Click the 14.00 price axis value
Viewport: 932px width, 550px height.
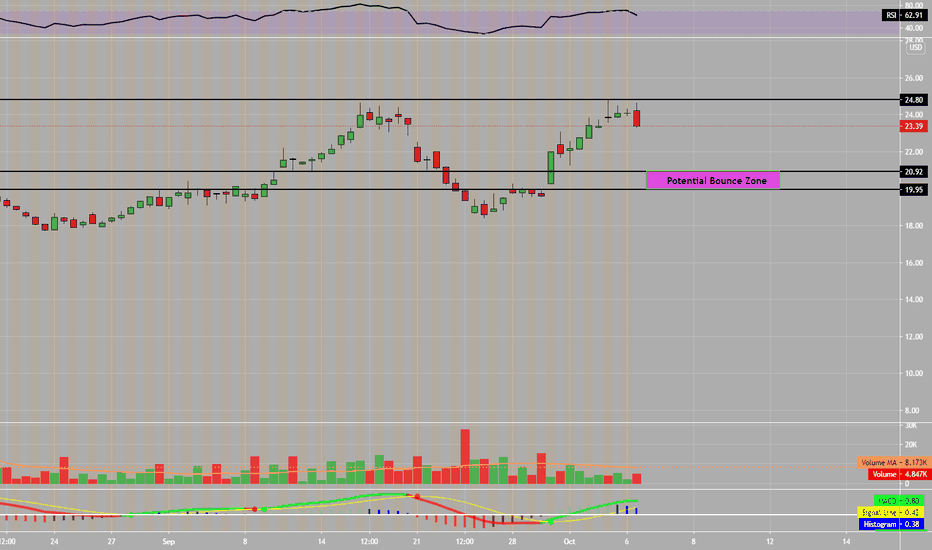point(914,300)
